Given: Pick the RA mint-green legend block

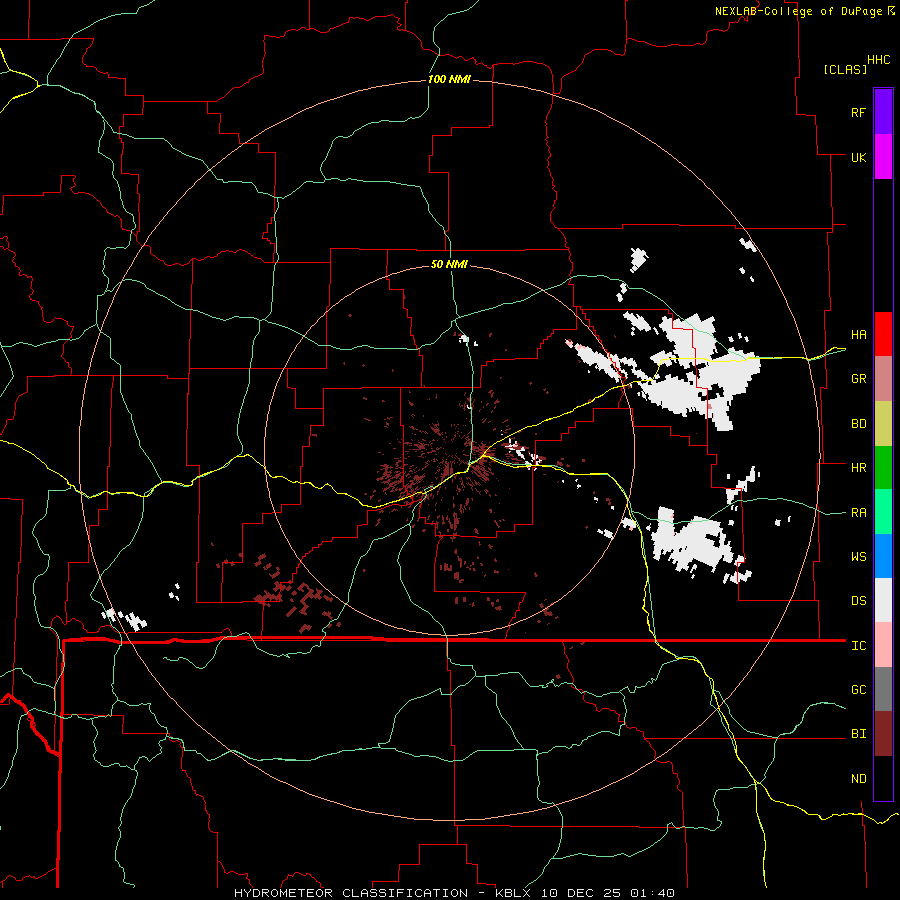Looking at the screenshot, I should [883, 512].
